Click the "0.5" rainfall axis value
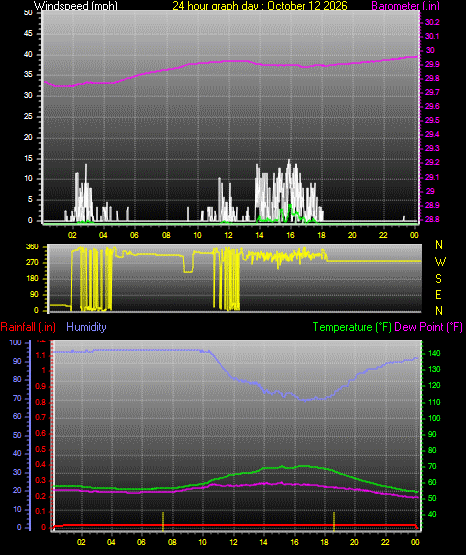The height and width of the screenshot is (555, 466). [x=41, y=449]
